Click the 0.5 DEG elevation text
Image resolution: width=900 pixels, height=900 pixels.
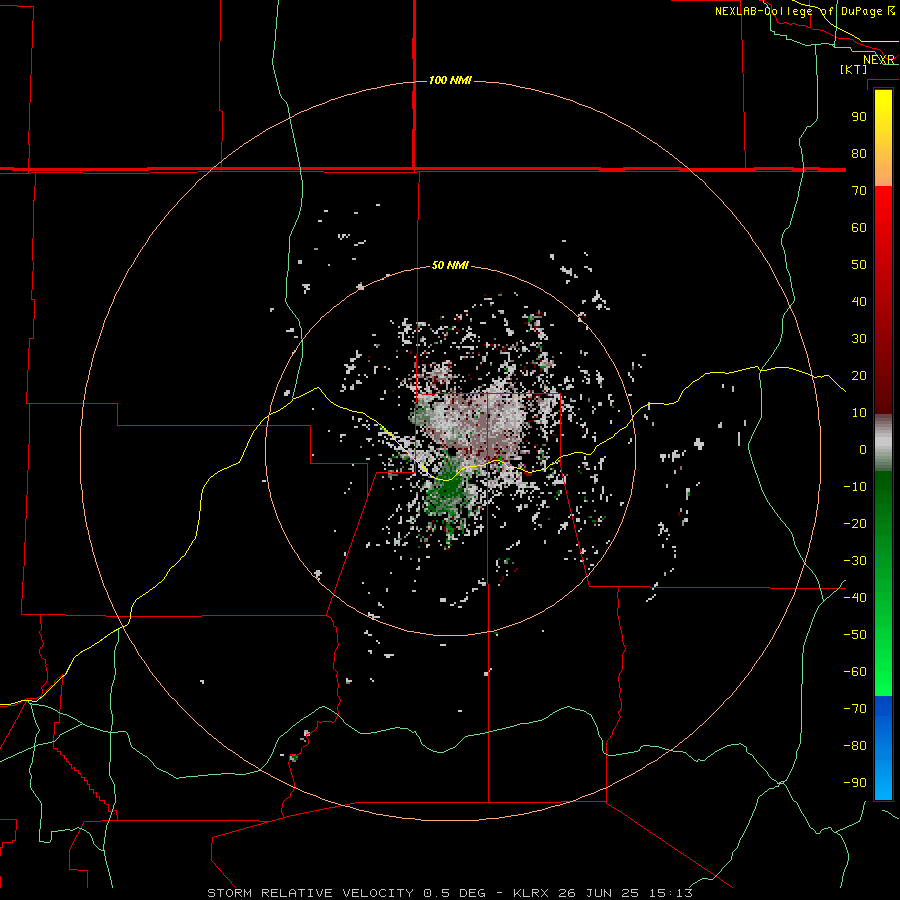[x=454, y=893]
